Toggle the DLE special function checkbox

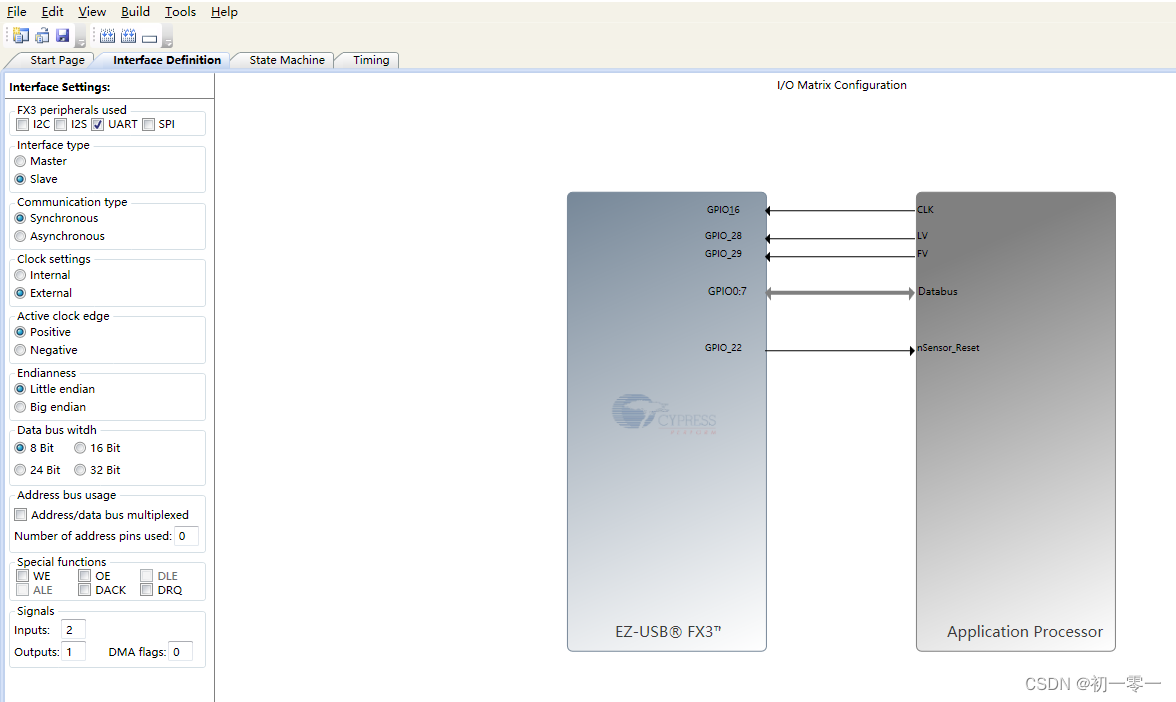(x=147, y=576)
